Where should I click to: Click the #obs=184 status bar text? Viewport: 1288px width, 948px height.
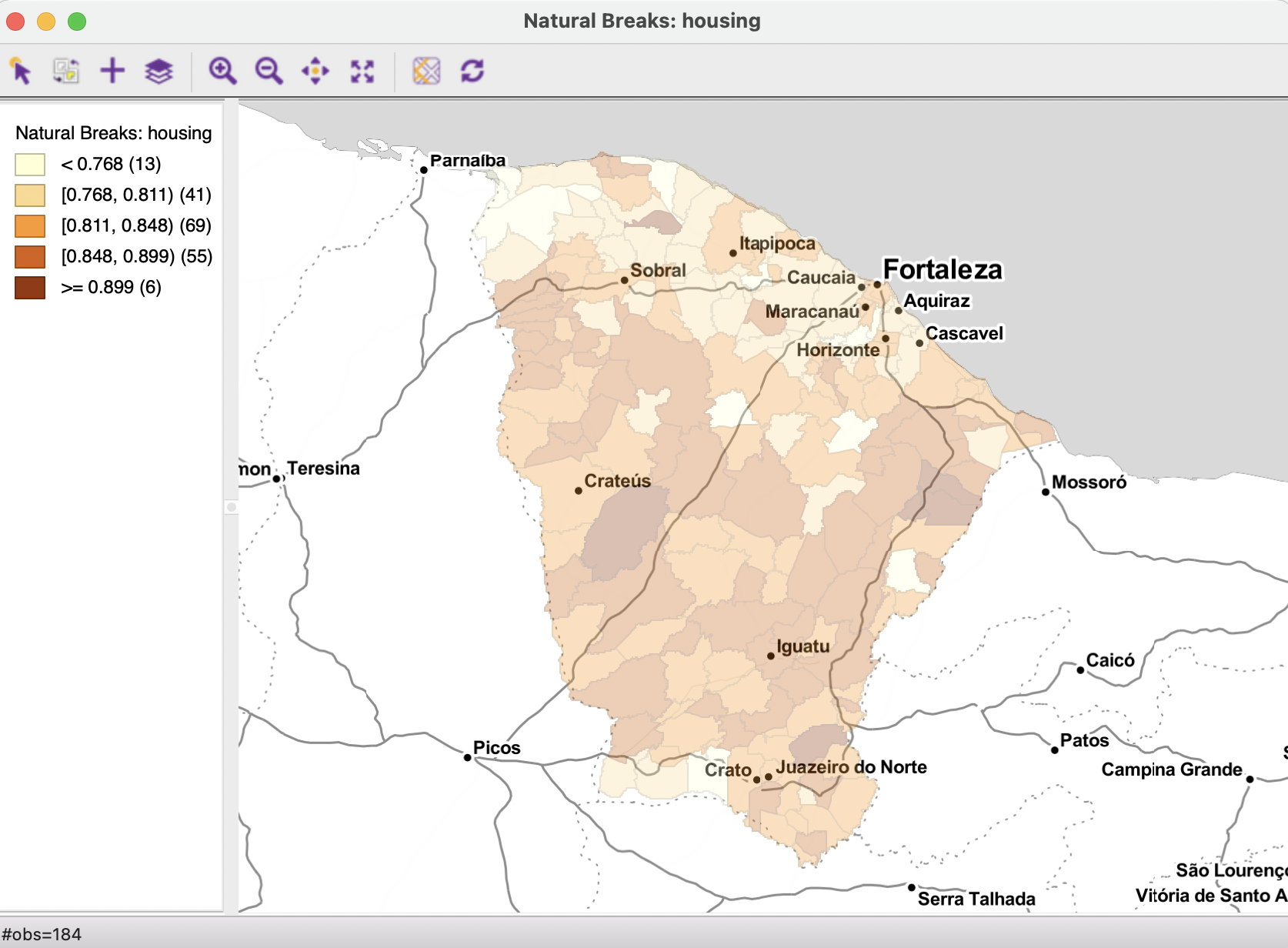42,934
